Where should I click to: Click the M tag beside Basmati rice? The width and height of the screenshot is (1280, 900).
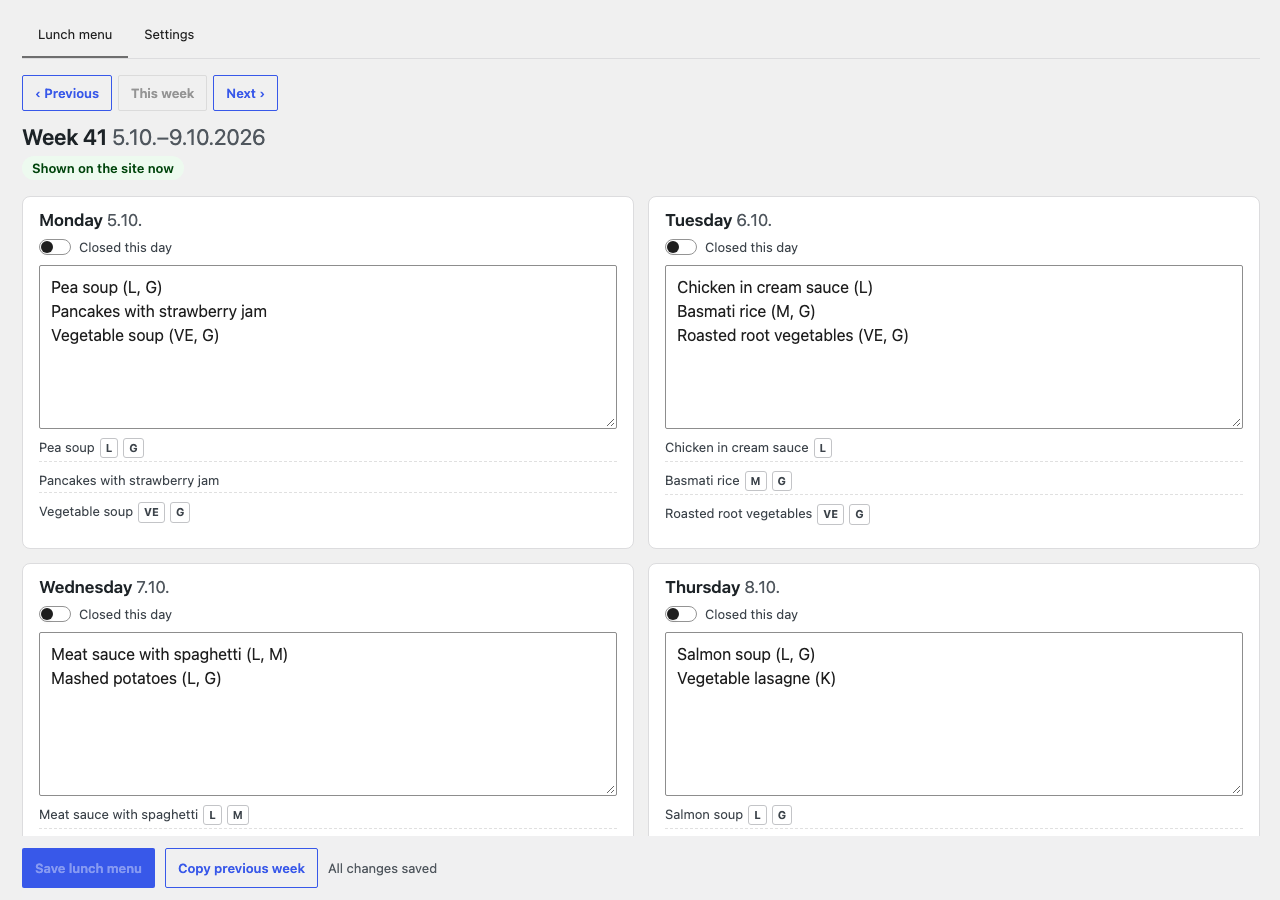[756, 481]
